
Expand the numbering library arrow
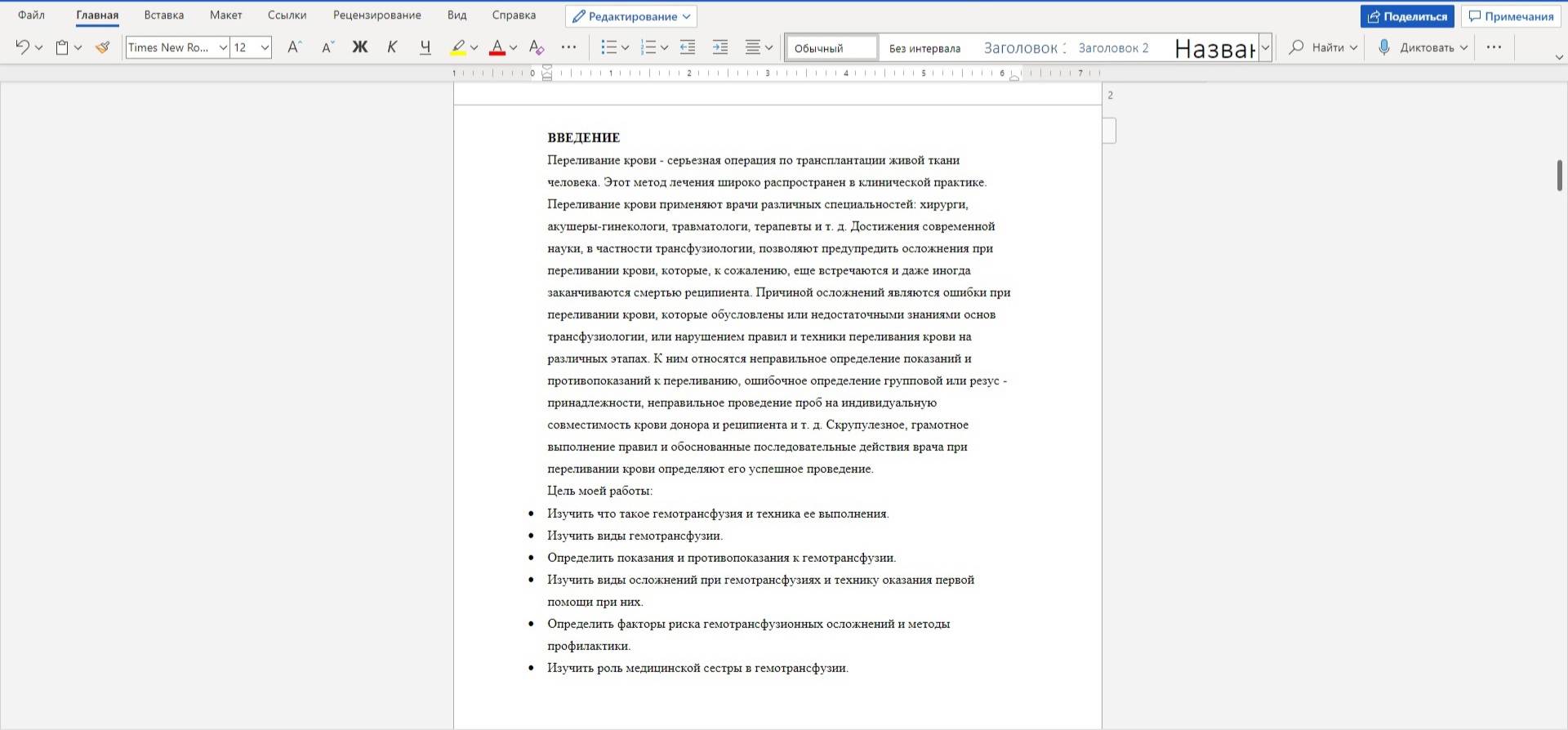665,48
